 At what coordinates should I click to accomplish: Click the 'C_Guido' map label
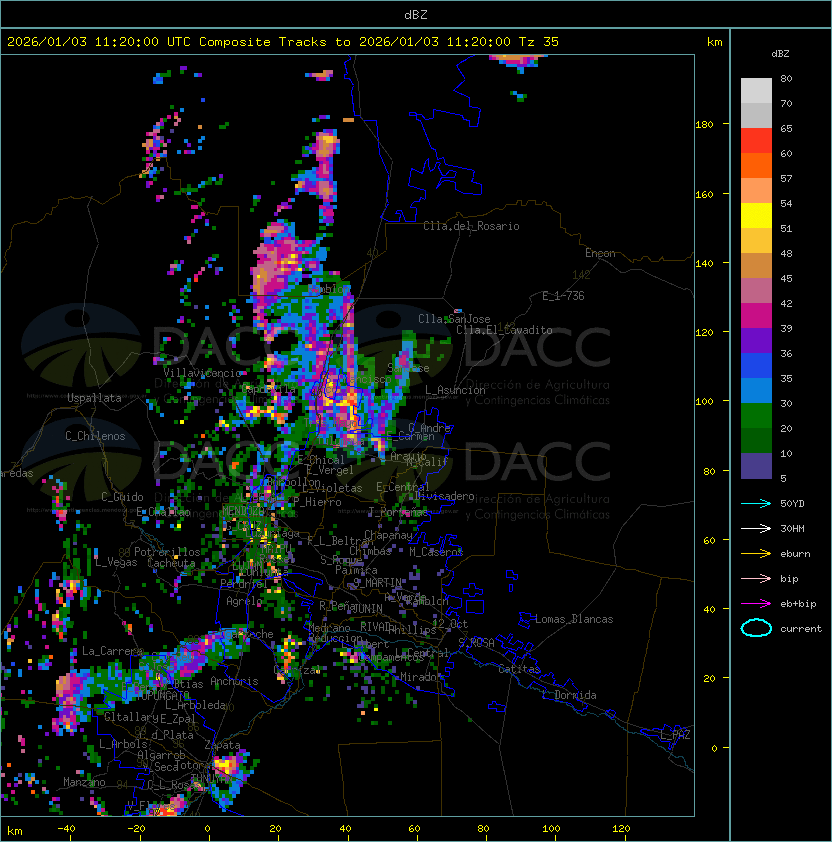[x=122, y=497]
